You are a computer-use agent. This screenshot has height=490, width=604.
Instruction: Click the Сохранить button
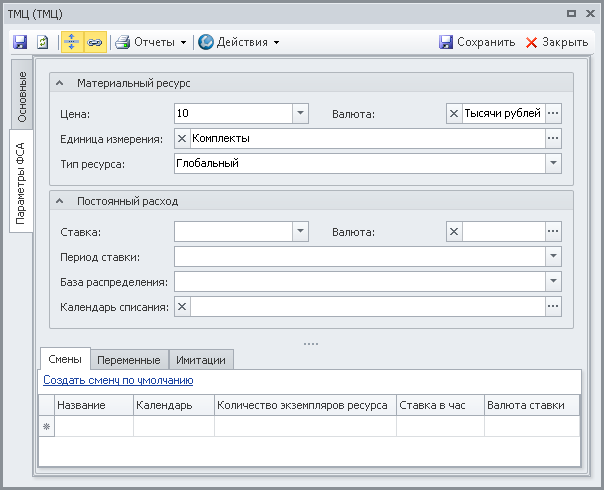point(477,42)
